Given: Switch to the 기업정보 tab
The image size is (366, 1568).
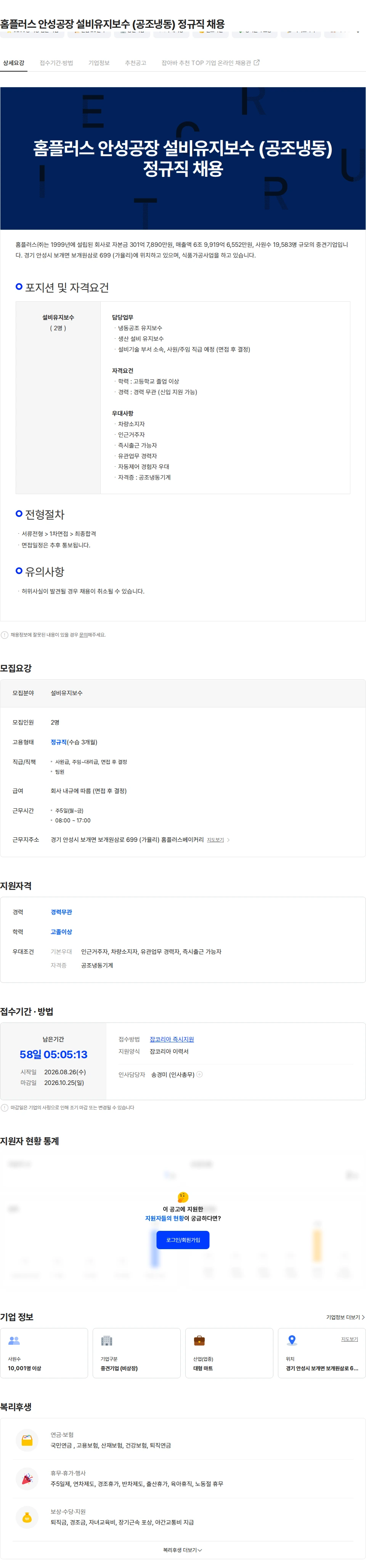Looking at the screenshot, I should (x=99, y=63).
